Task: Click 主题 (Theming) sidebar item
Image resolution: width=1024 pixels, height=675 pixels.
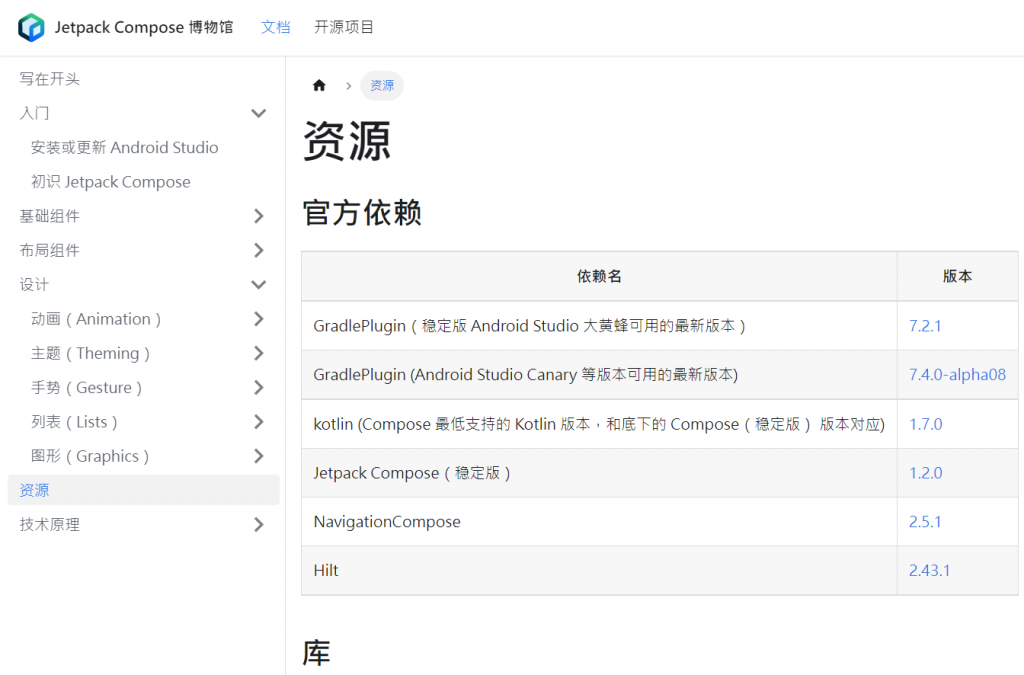Action: click(x=90, y=353)
